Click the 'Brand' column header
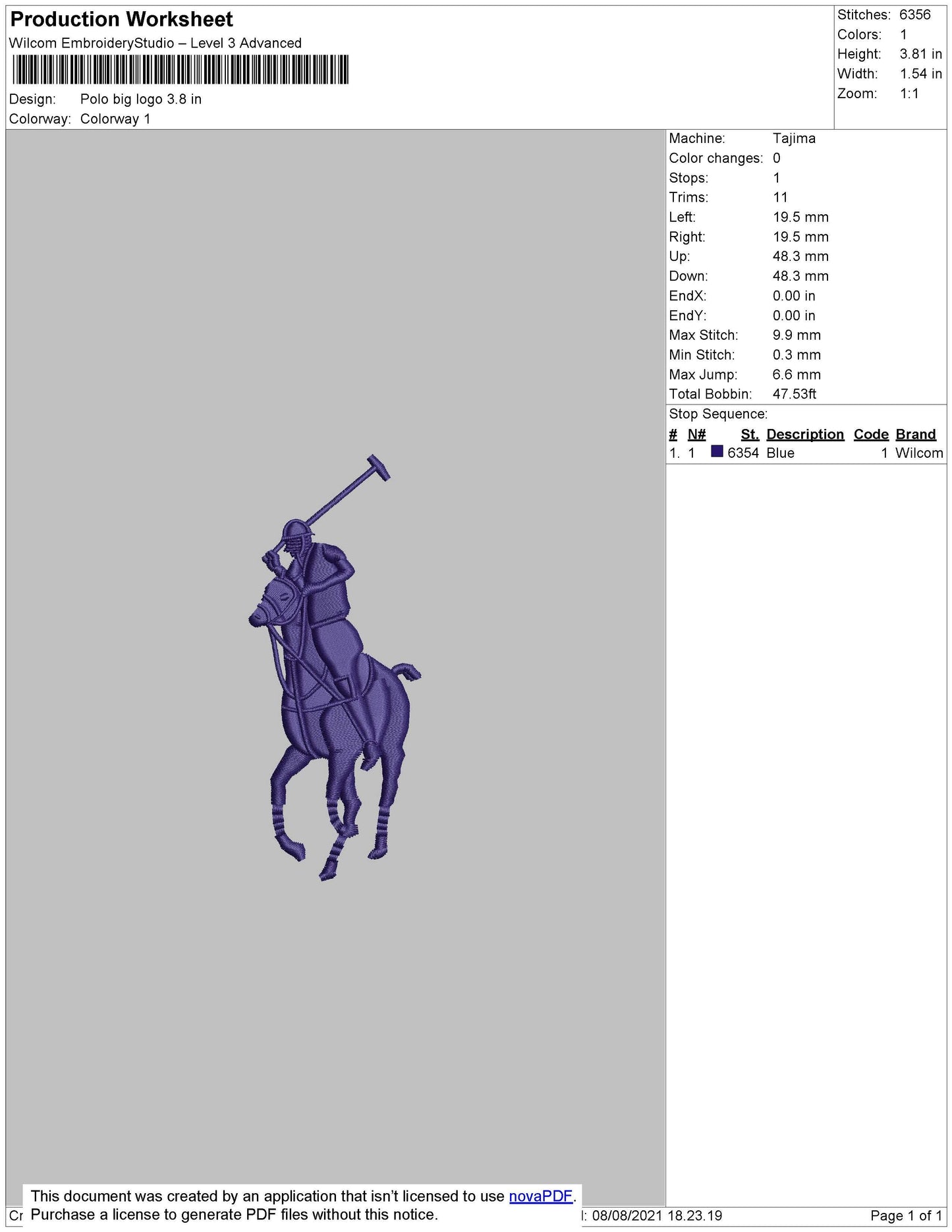Viewport: 952px width, 1232px height. pyautogui.click(x=916, y=434)
